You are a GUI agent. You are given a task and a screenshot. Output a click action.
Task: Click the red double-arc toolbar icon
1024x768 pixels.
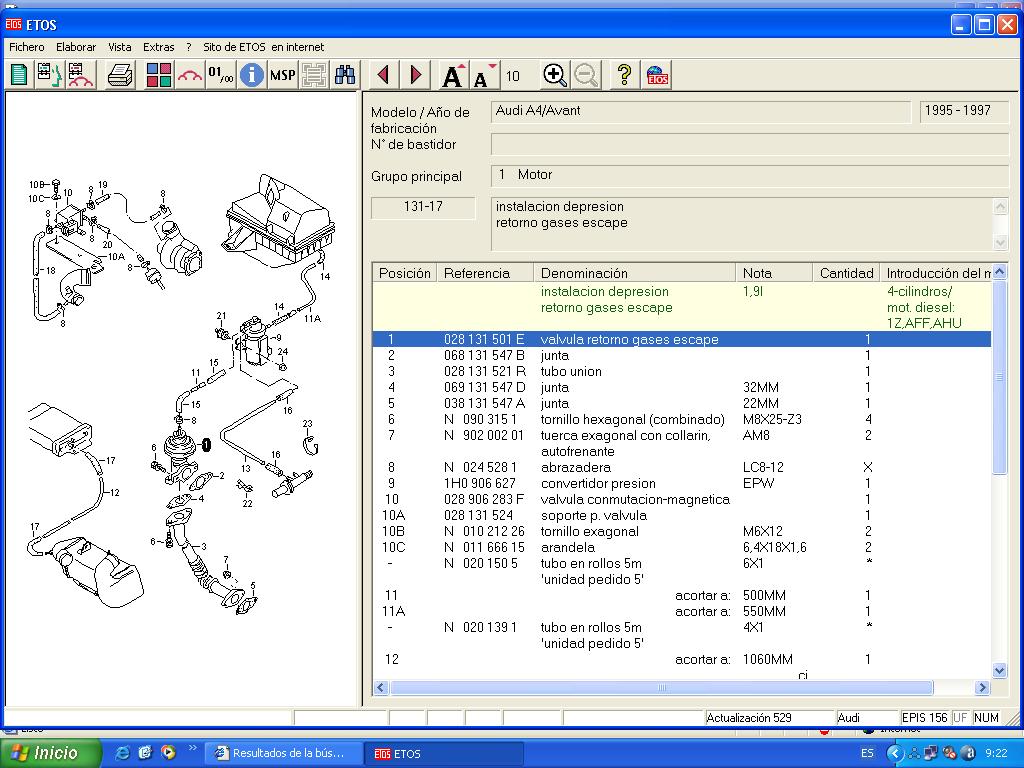pos(189,75)
